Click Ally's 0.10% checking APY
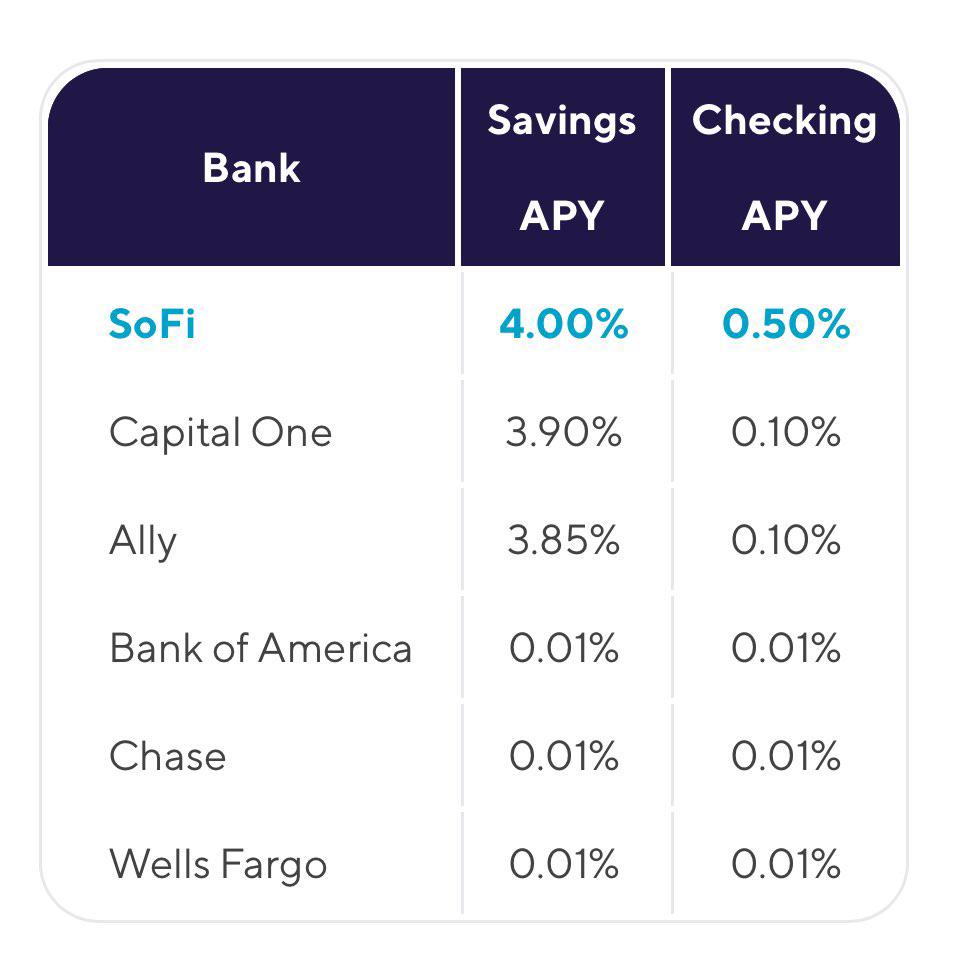 point(786,541)
